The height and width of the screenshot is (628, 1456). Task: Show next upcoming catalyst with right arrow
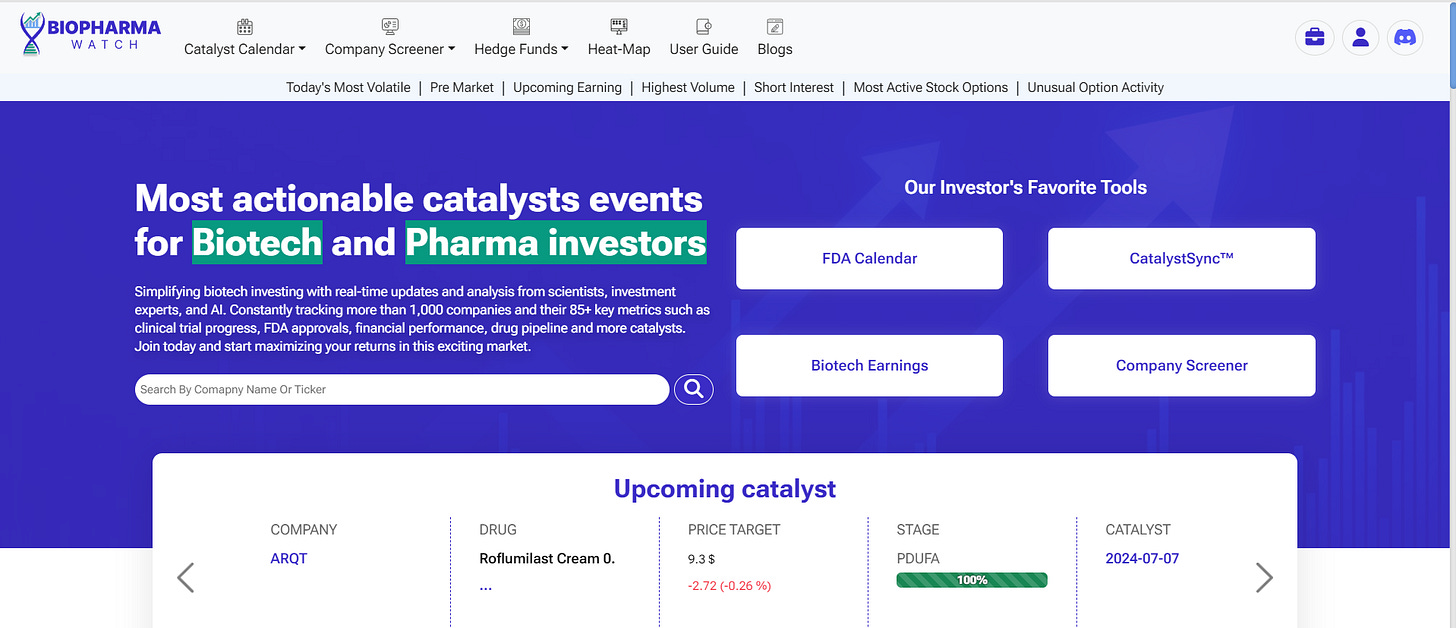(x=1264, y=577)
